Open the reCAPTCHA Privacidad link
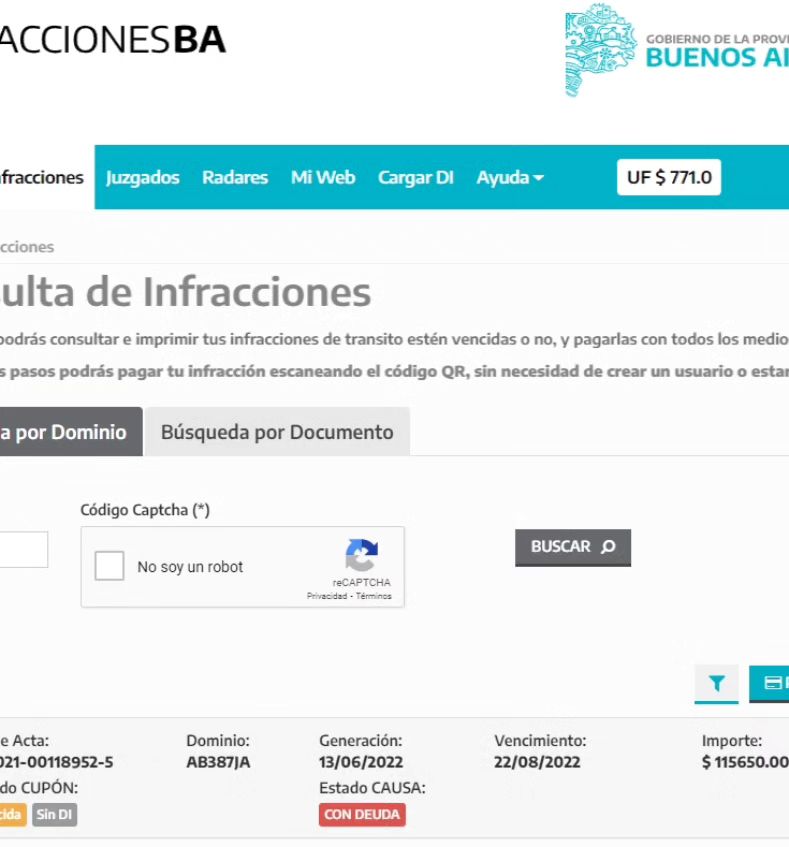Image resolution: width=789 pixels, height=847 pixels. 328,596
